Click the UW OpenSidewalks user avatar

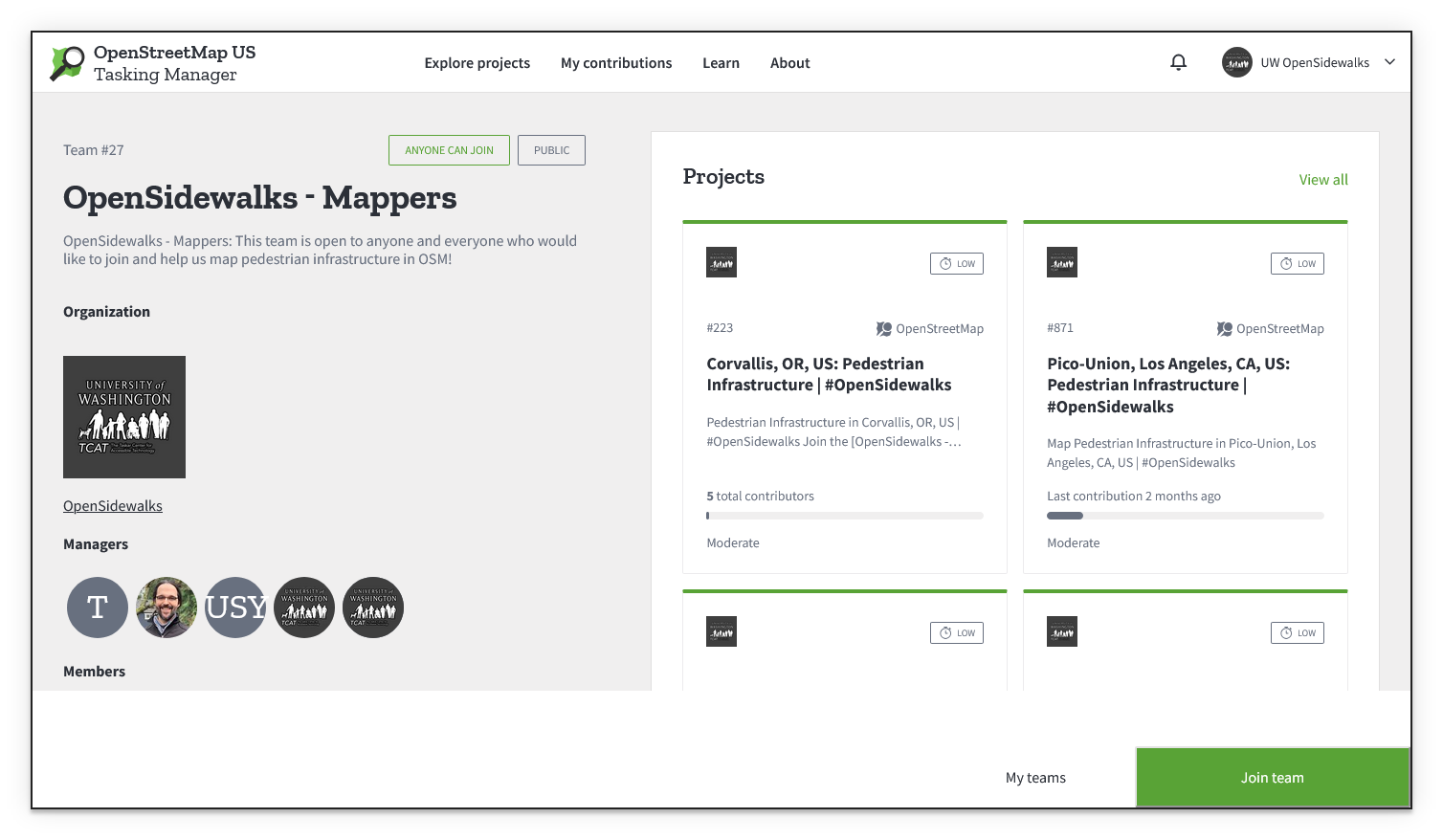(x=1236, y=61)
